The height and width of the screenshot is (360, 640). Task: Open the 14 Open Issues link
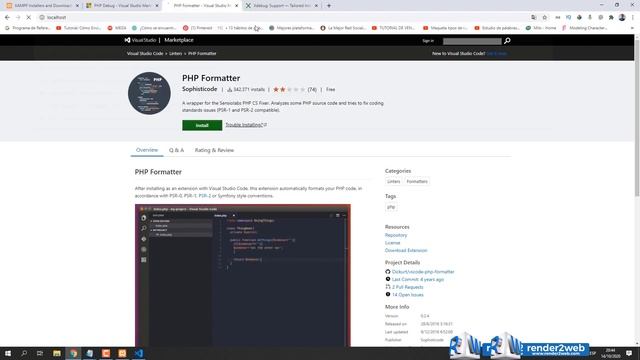(407, 295)
